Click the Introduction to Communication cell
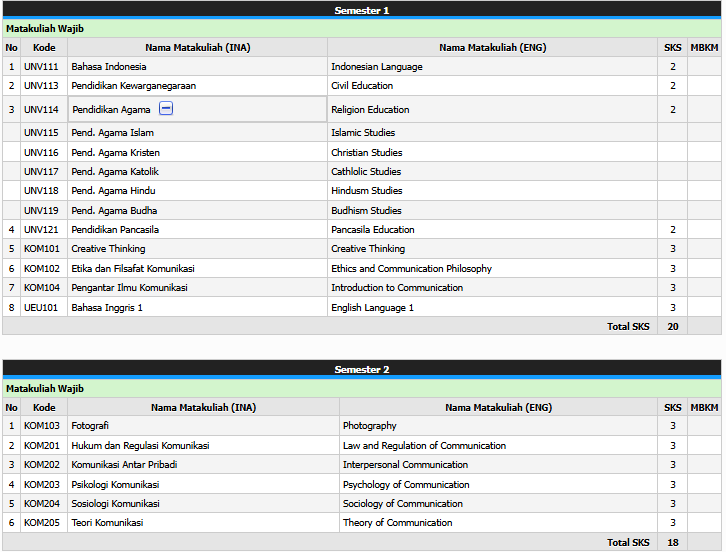The height and width of the screenshot is (552, 726). (x=397, y=288)
